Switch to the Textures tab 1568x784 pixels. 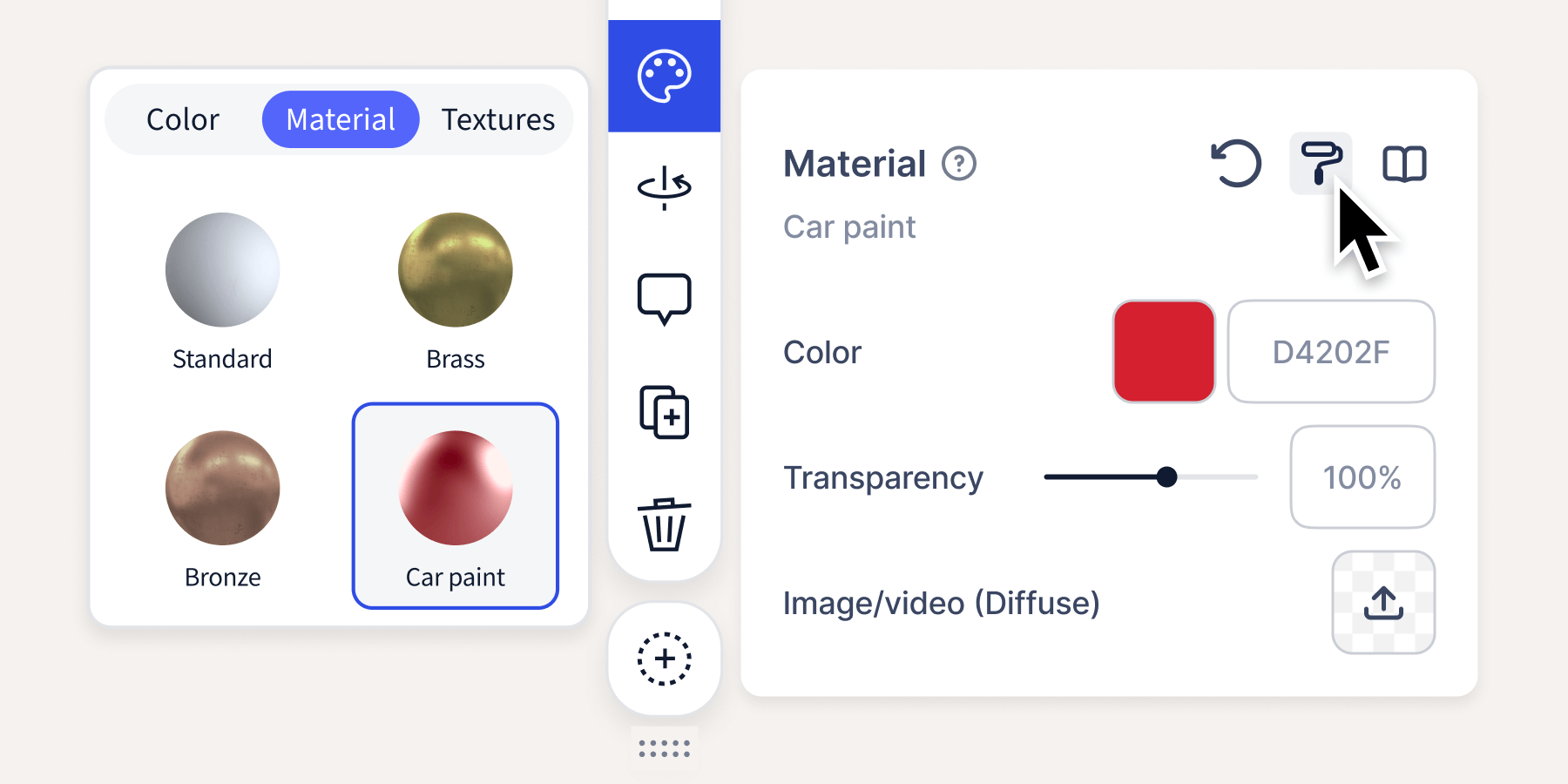click(x=498, y=119)
